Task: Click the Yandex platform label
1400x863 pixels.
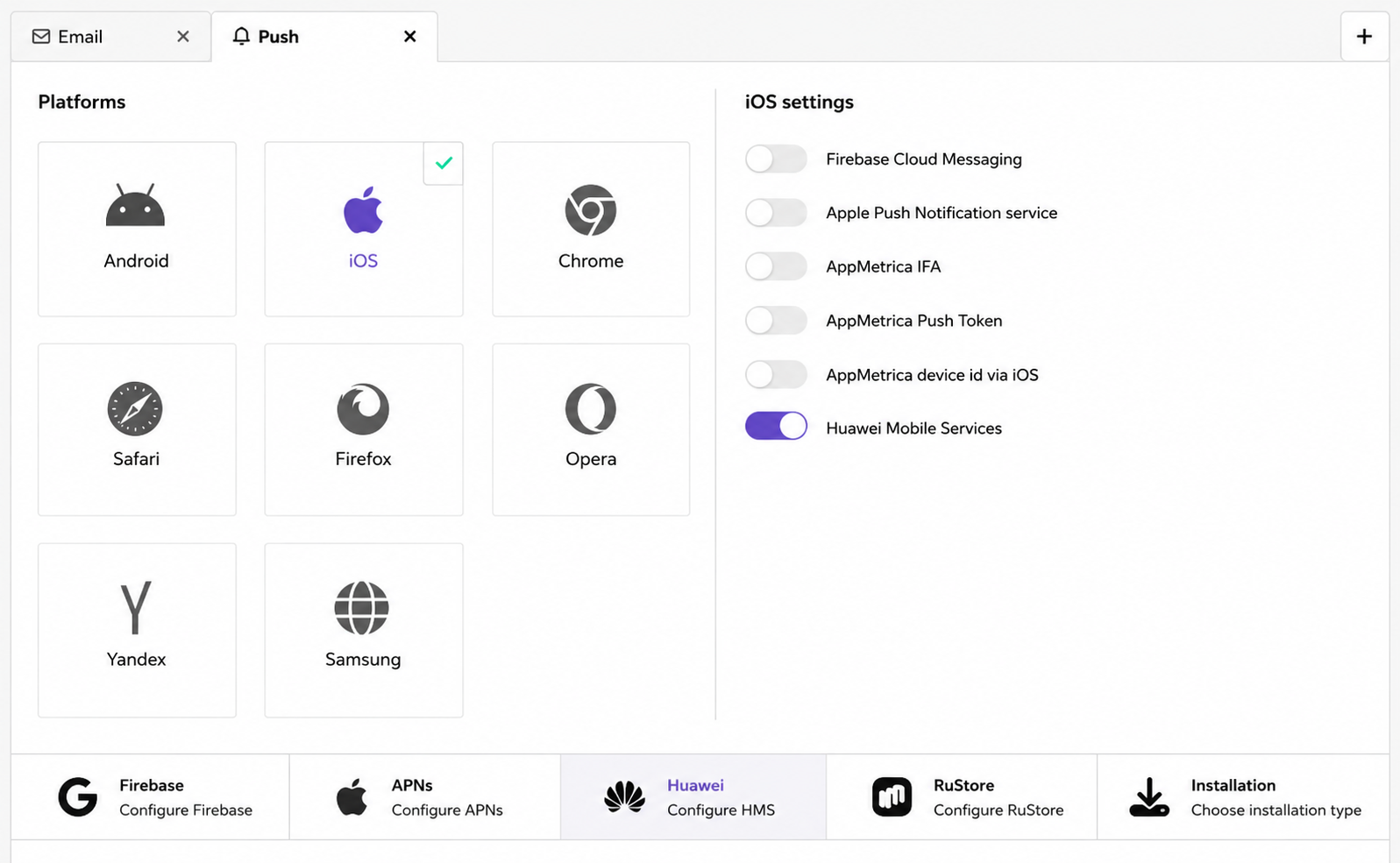Action: click(136, 660)
